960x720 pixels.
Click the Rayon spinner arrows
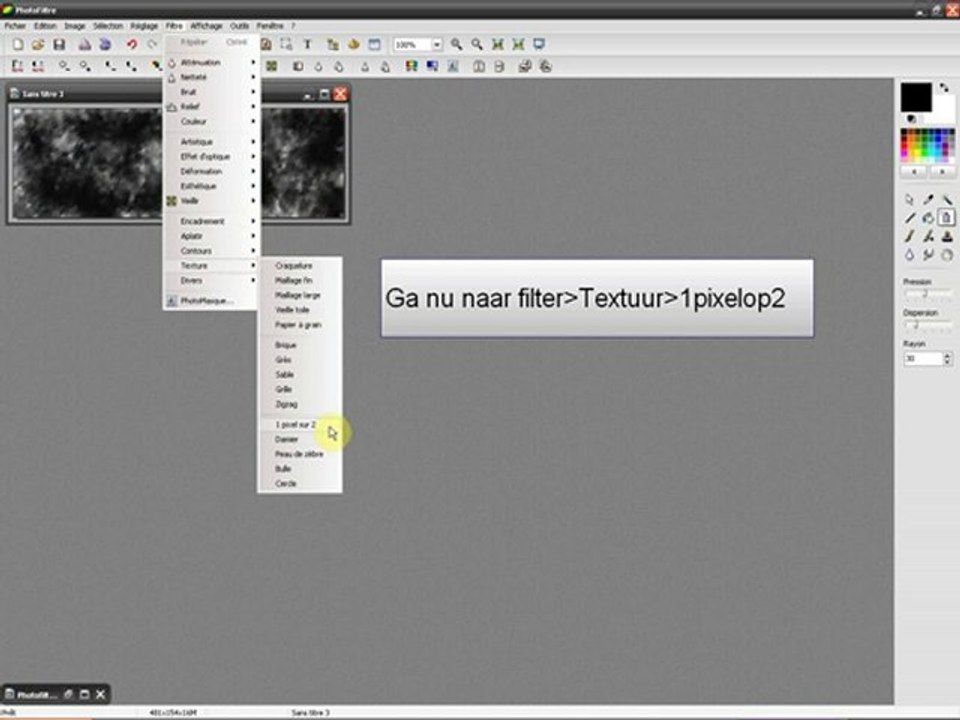point(948,359)
